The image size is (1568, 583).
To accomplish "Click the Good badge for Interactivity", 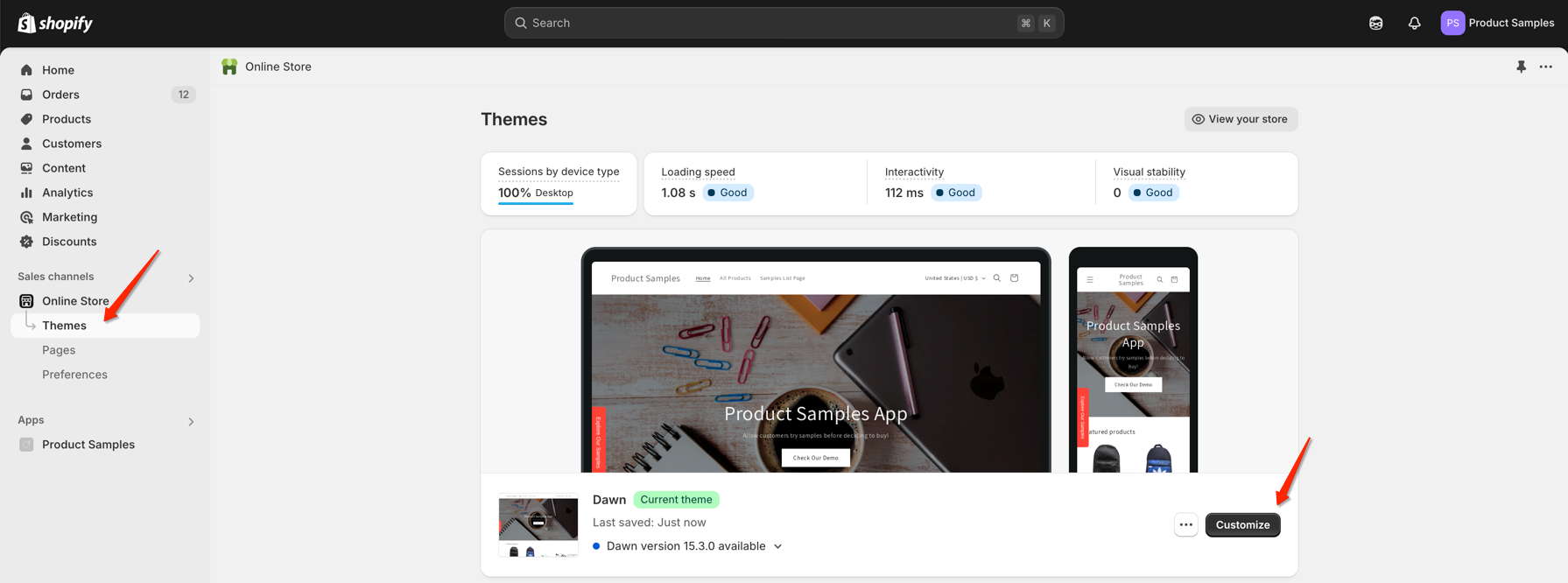I will (956, 193).
